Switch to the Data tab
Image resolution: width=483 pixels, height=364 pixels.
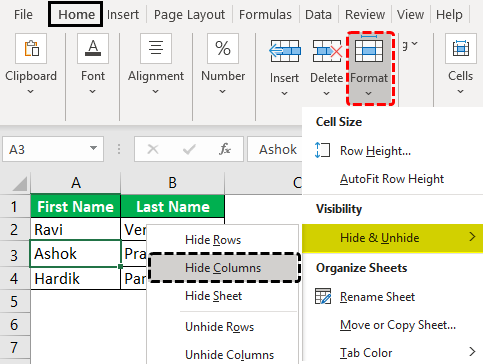(318, 15)
